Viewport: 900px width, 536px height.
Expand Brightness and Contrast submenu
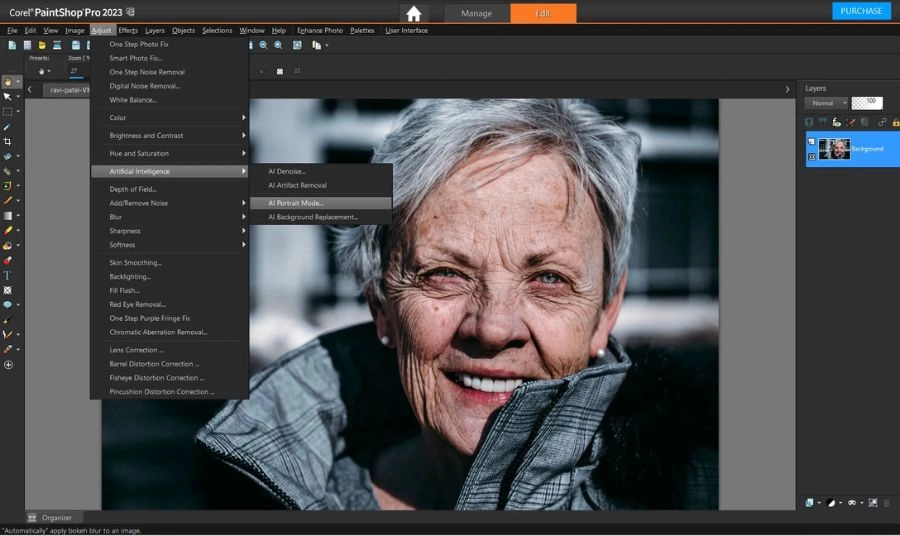pos(169,135)
